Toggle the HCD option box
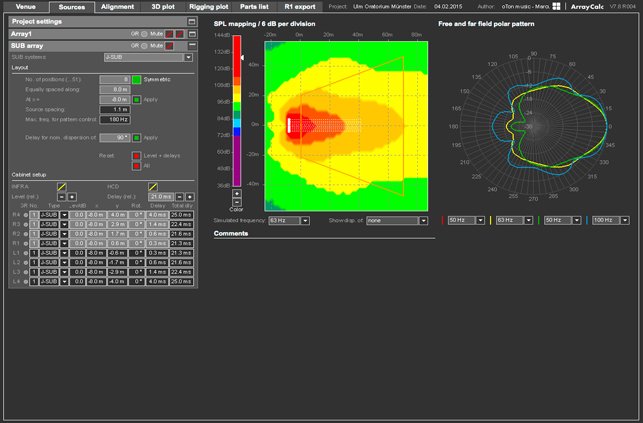The image size is (643, 423). click(x=153, y=187)
